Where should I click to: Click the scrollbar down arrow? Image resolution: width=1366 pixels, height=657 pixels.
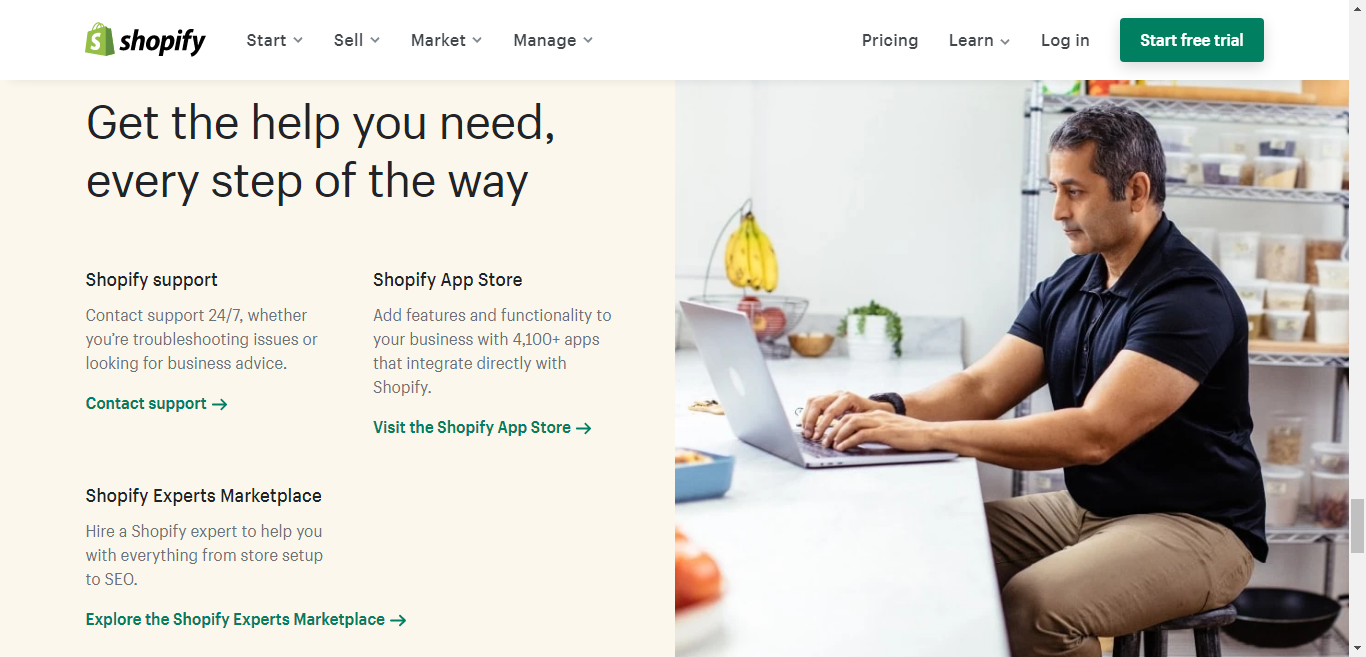1357,649
